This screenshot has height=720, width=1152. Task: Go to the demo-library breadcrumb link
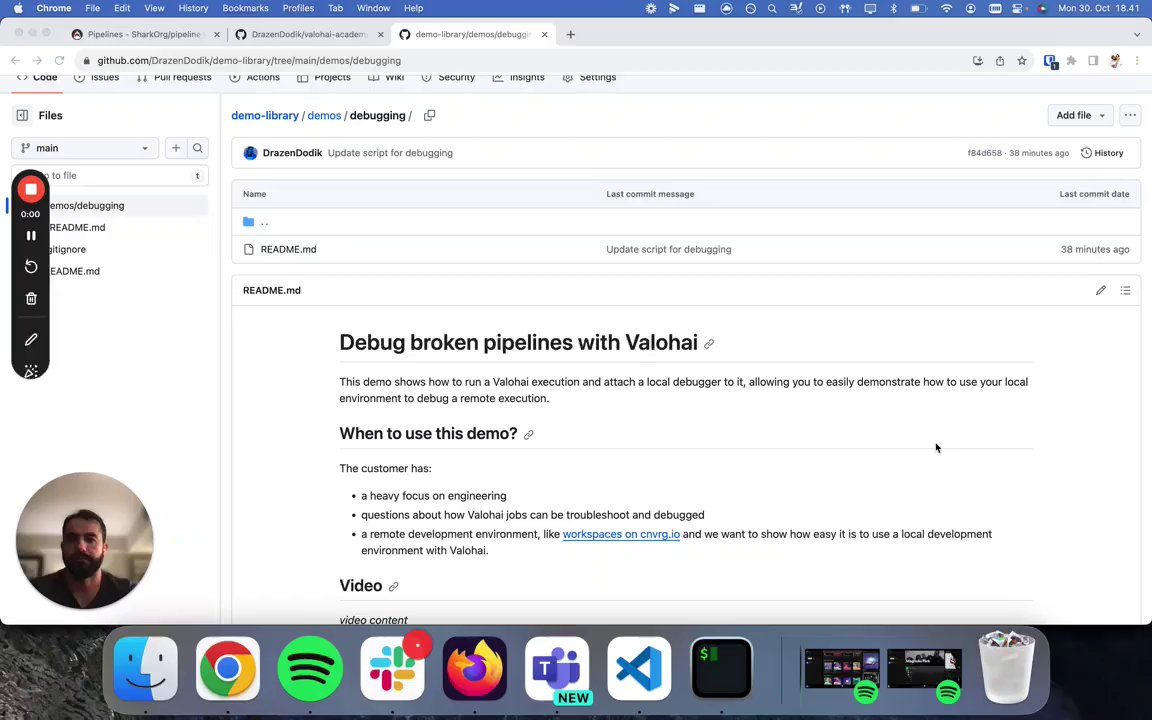264,115
